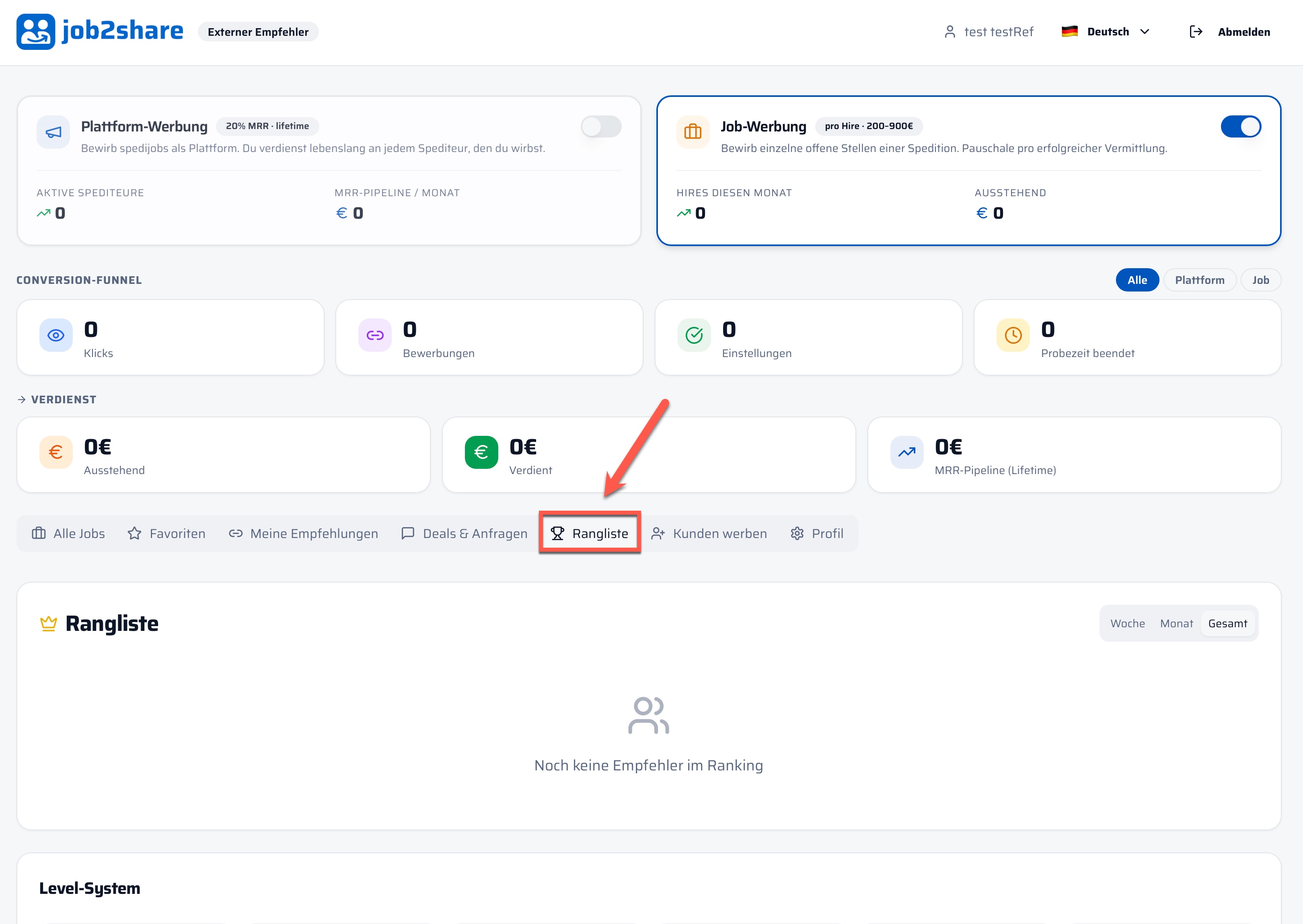Click 'Noch keine Empfehler im Ranking' text
This screenshot has height=924, width=1303.
point(649,766)
